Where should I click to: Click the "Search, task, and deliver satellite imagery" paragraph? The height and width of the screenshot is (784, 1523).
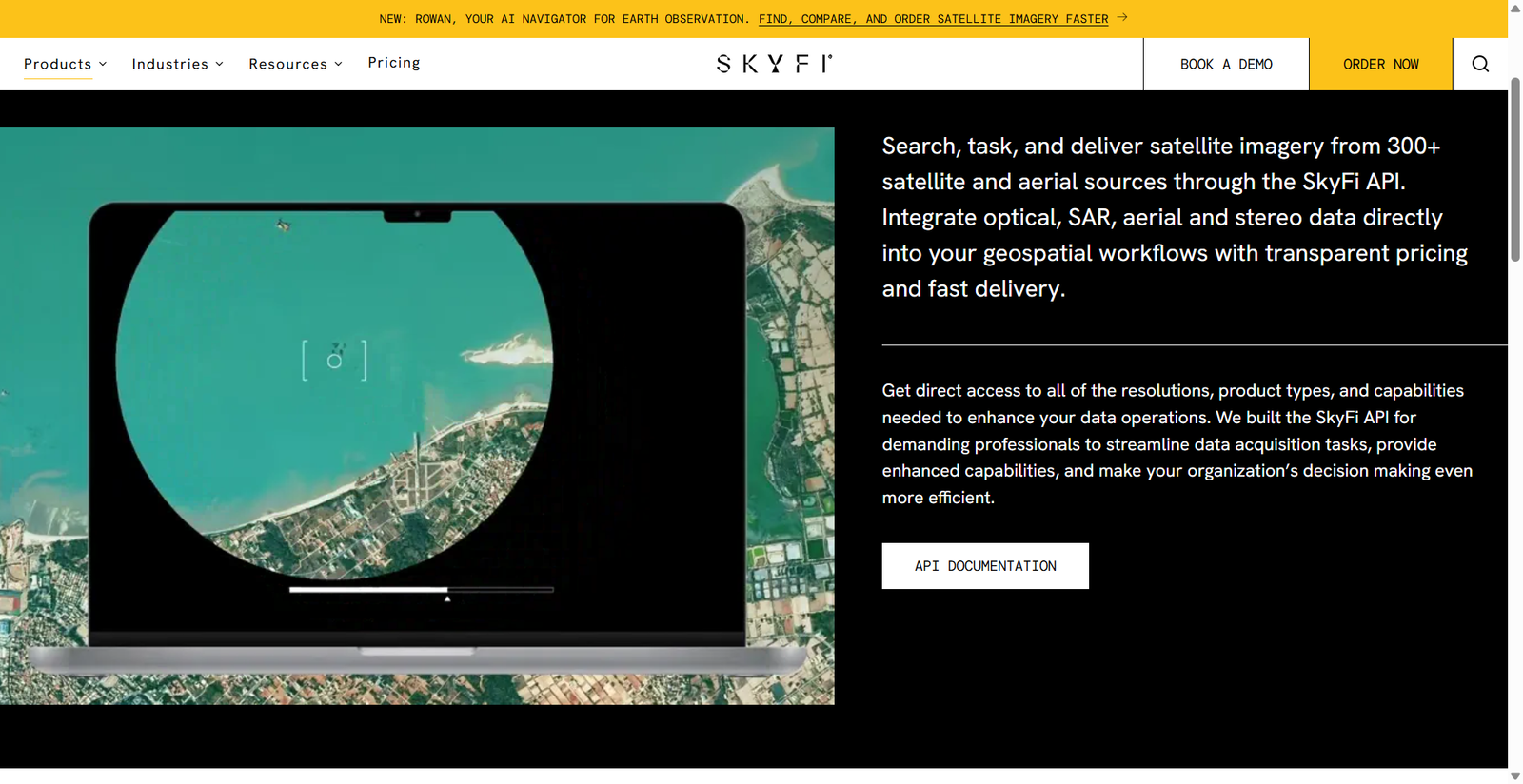coord(1175,217)
